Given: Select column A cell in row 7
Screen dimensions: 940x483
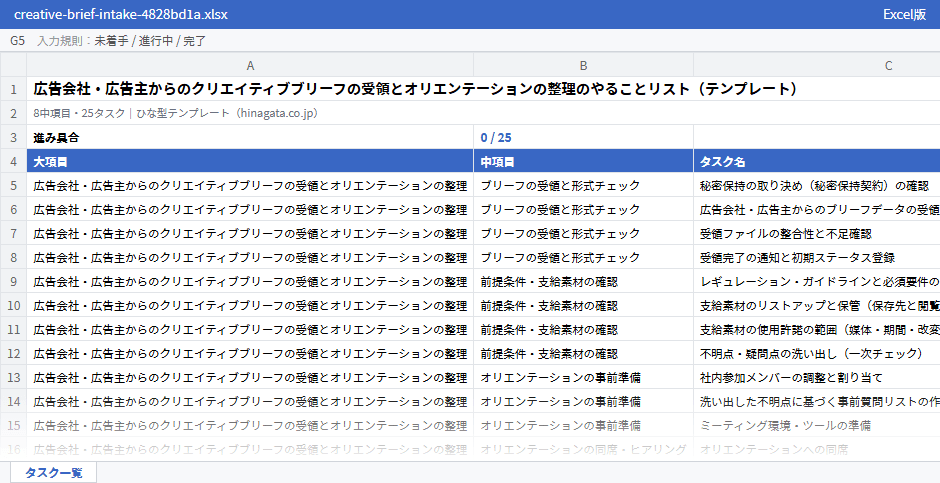Looking at the screenshot, I should click(x=250, y=233).
